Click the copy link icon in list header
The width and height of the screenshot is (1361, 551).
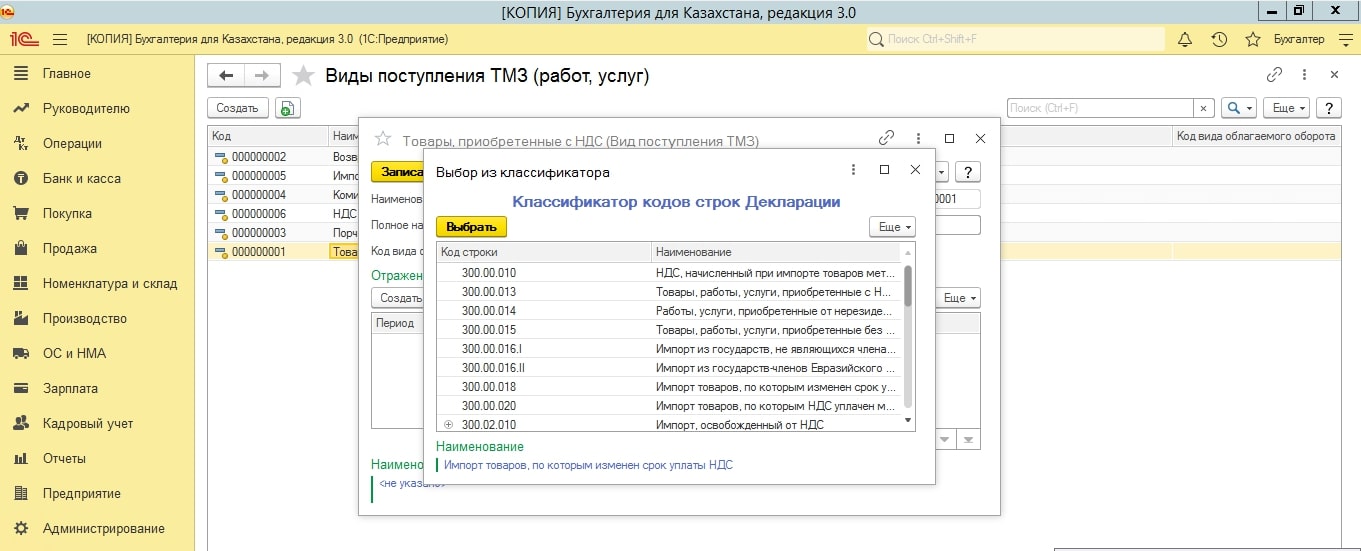[1274, 75]
